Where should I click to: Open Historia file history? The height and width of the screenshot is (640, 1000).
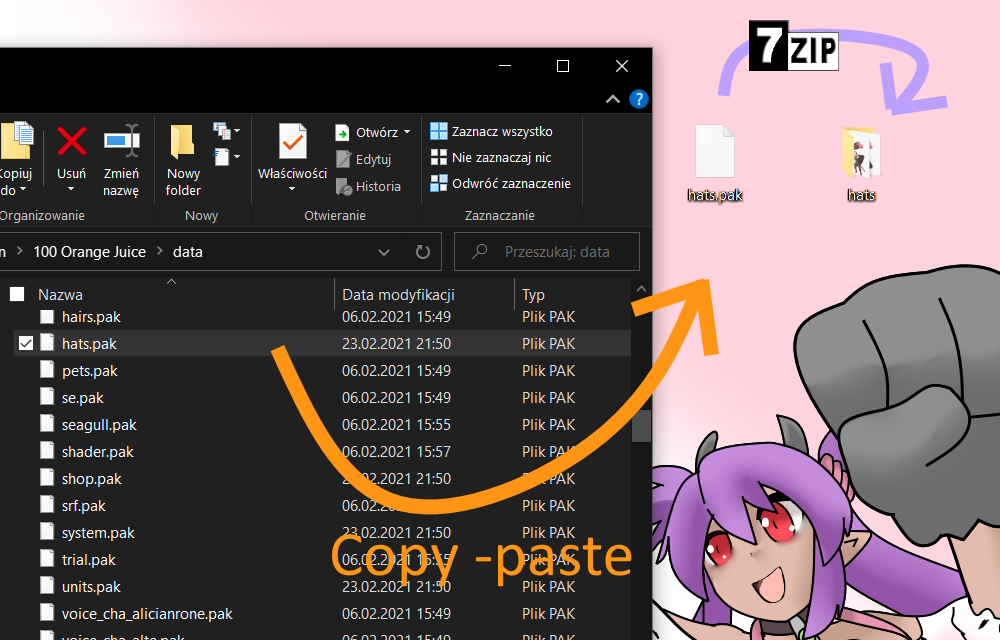pos(369,186)
